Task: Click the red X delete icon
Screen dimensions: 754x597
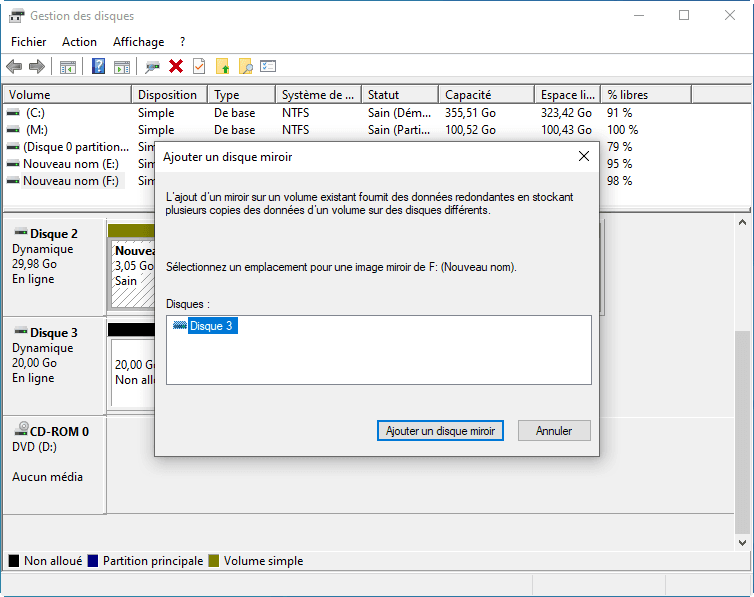Action: pos(176,66)
